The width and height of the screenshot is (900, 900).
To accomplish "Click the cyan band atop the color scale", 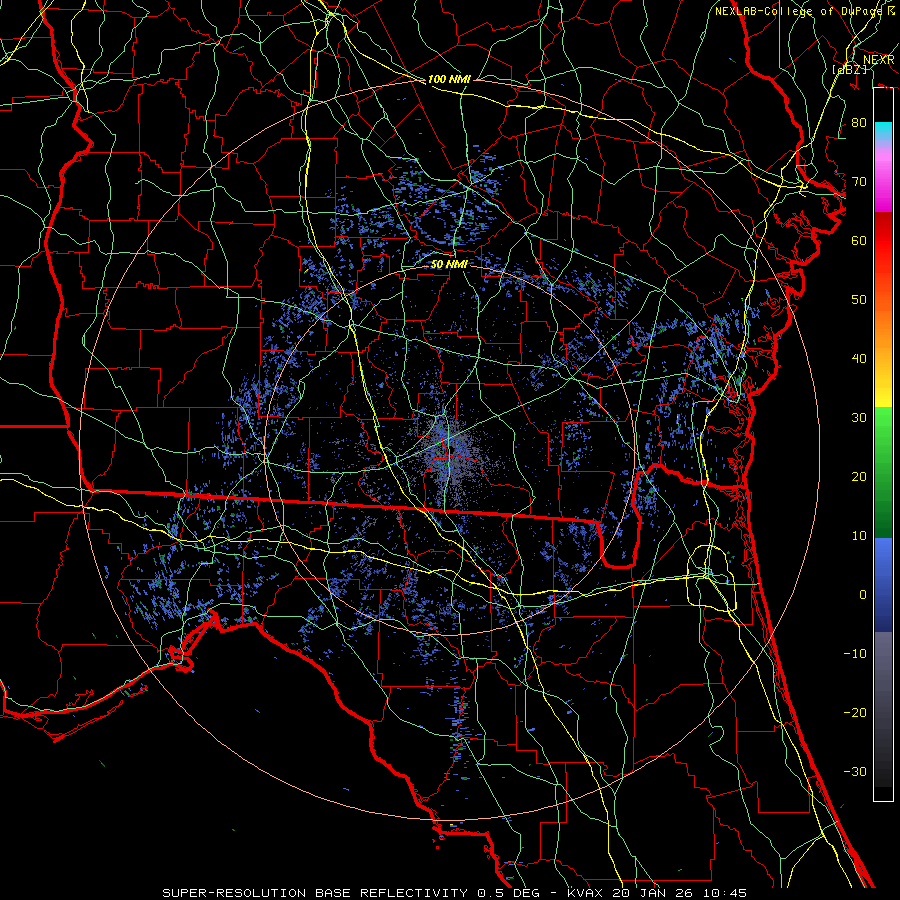I will coord(883,131).
